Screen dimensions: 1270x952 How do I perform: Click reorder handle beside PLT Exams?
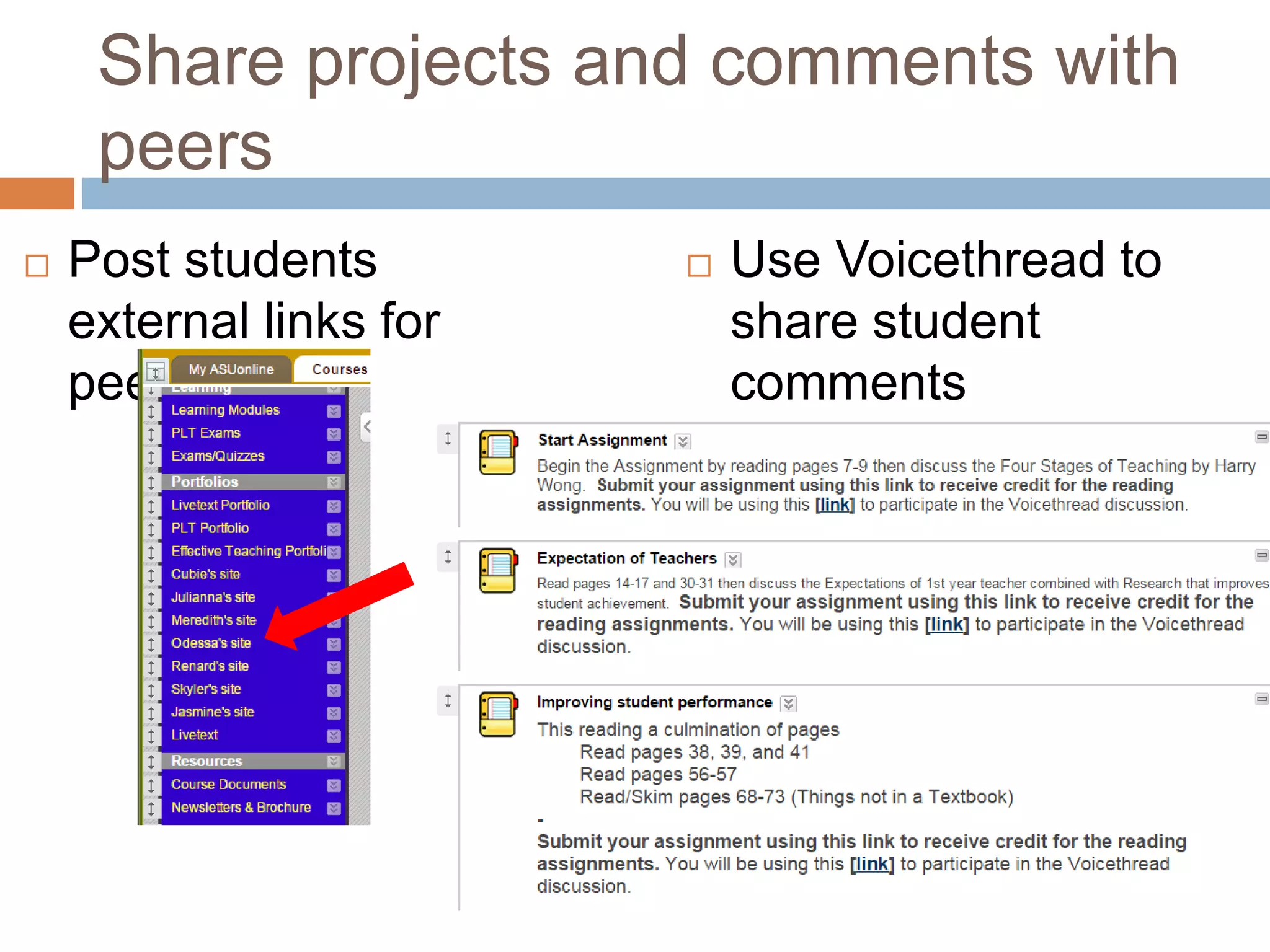point(151,434)
